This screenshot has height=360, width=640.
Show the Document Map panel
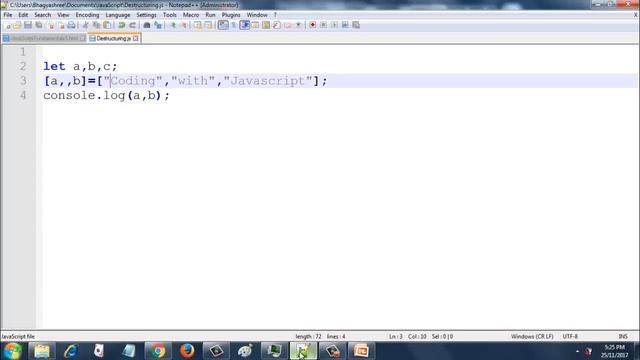[x=266, y=25]
